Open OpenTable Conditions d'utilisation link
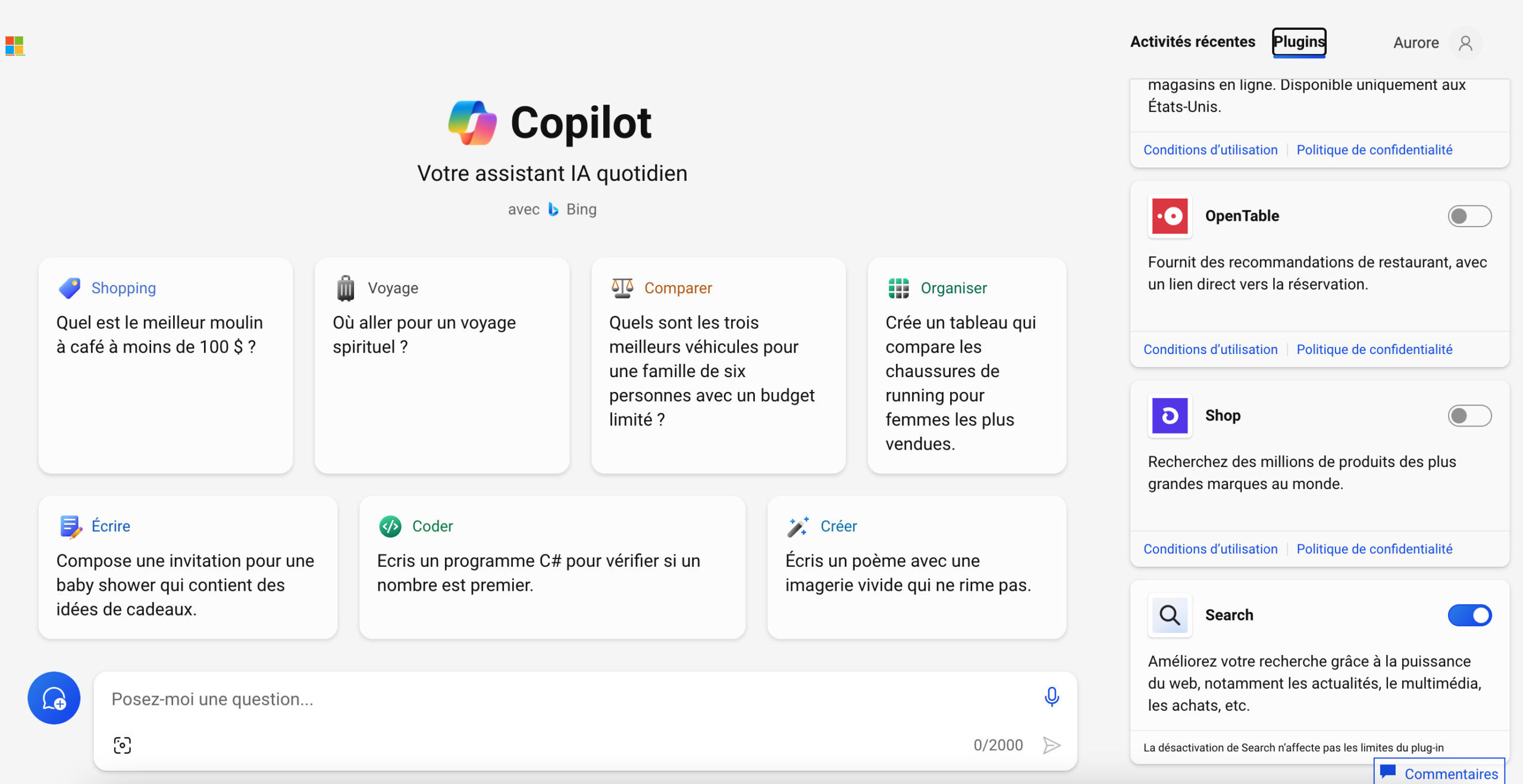 (x=1210, y=349)
